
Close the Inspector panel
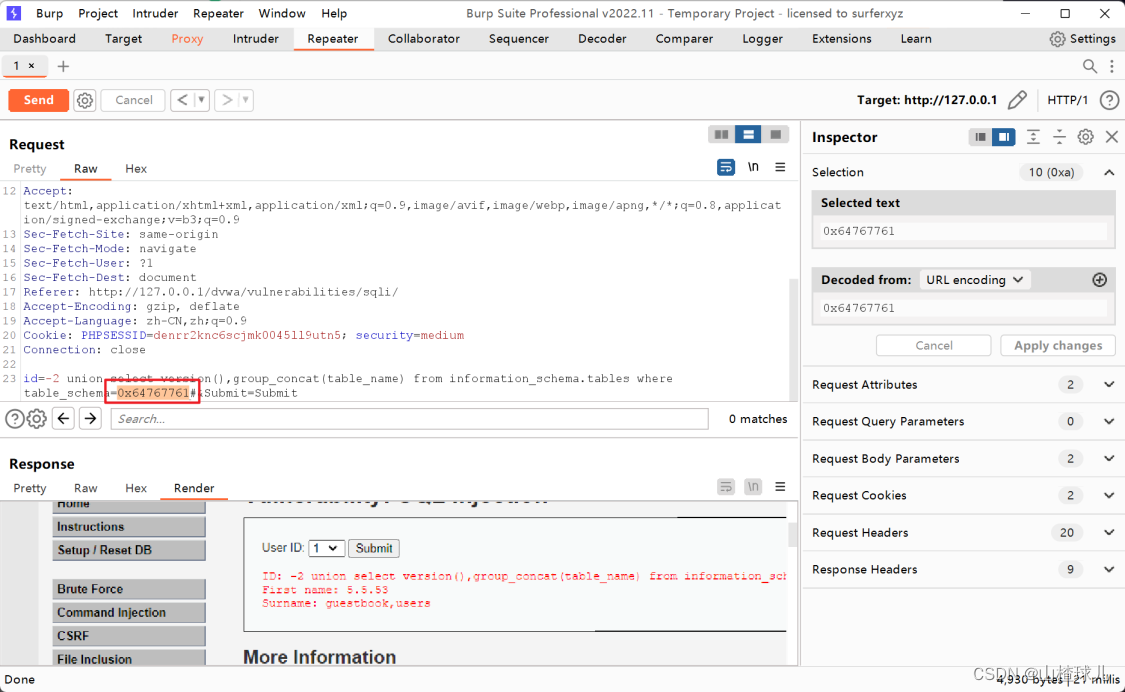[x=1111, y=137]
